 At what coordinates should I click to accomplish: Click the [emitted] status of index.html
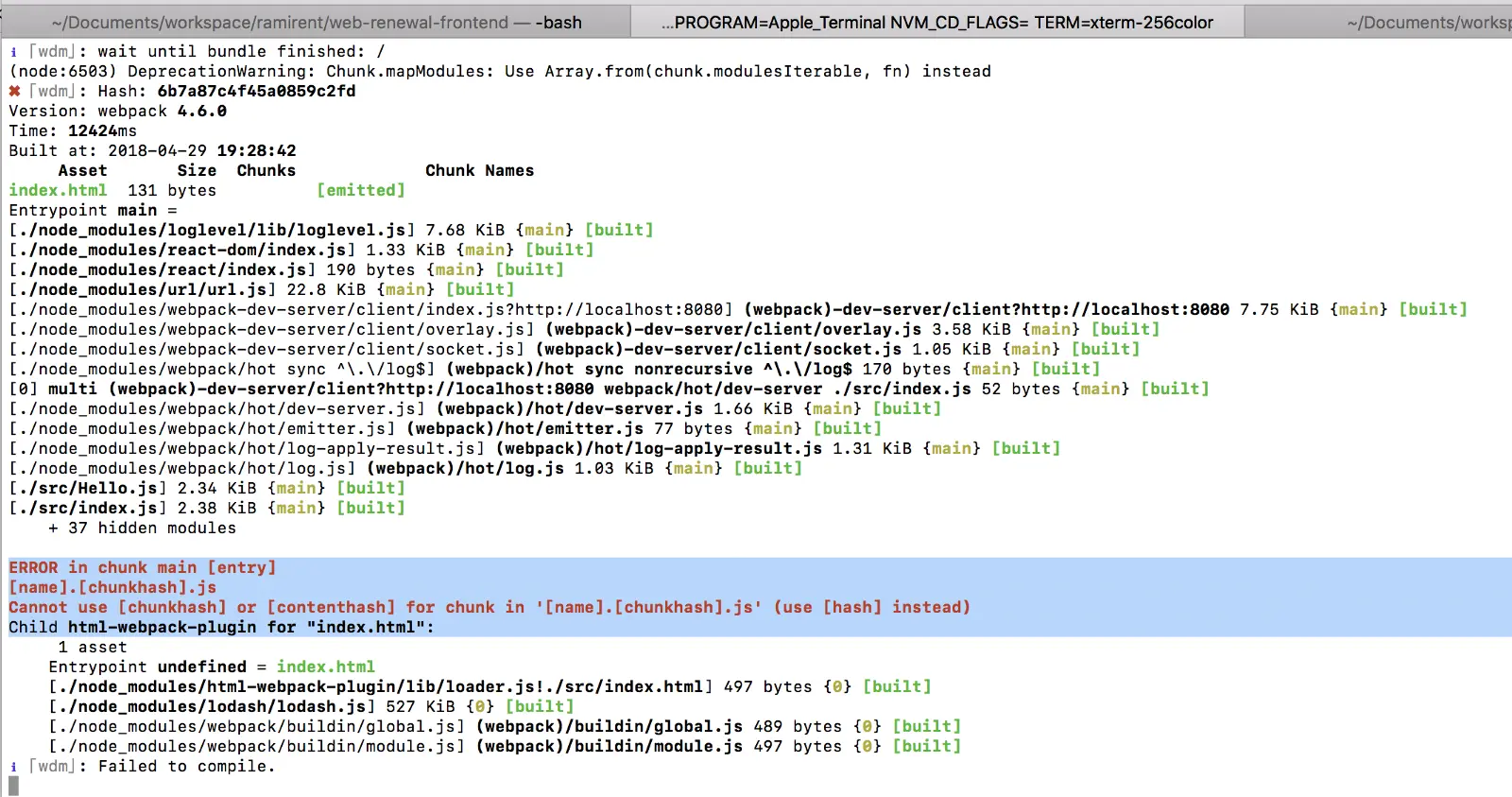tap(361, 190)
